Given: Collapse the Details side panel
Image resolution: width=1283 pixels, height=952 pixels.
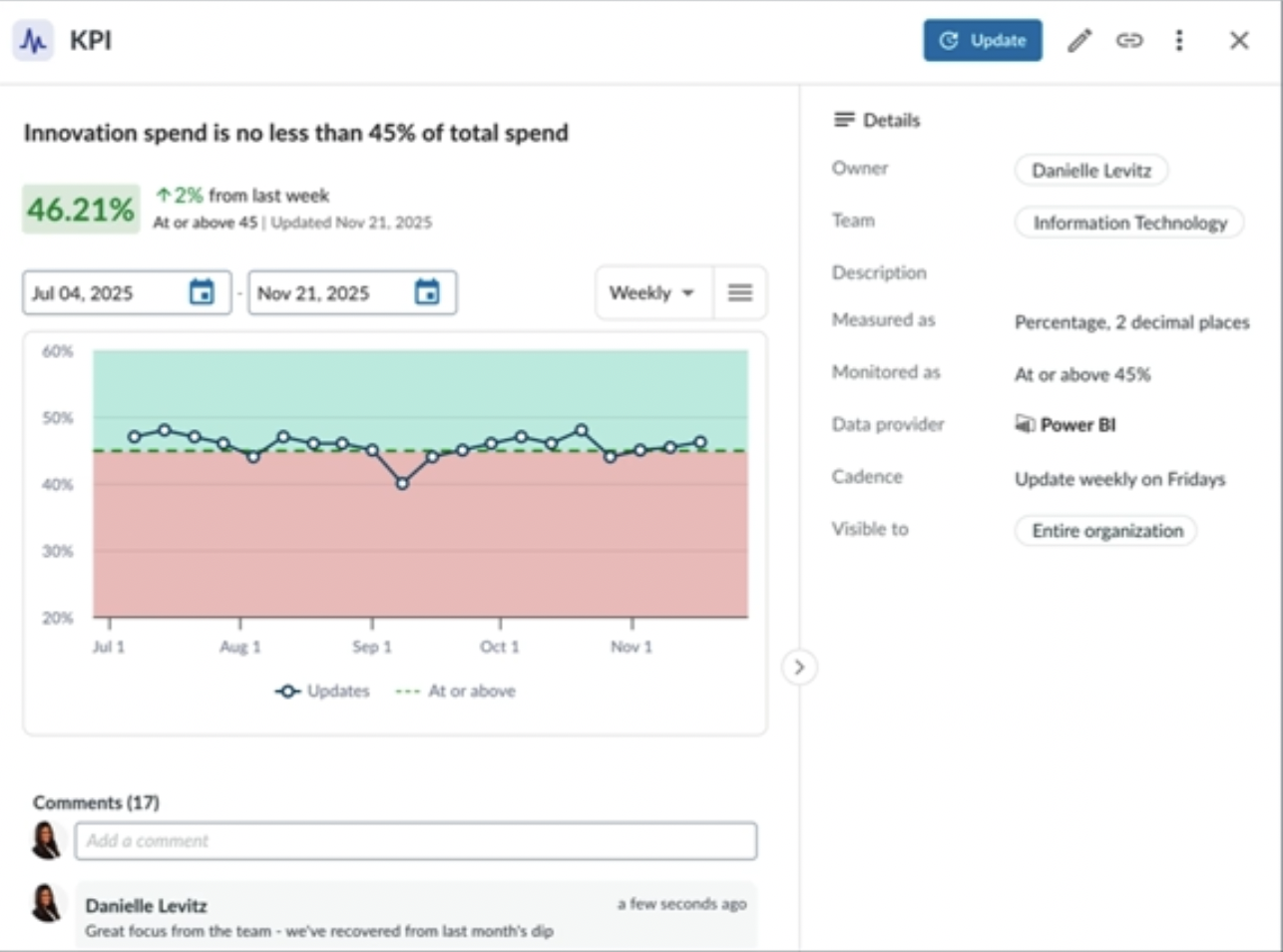Looking at the screenshot, I should click(801, 669).
